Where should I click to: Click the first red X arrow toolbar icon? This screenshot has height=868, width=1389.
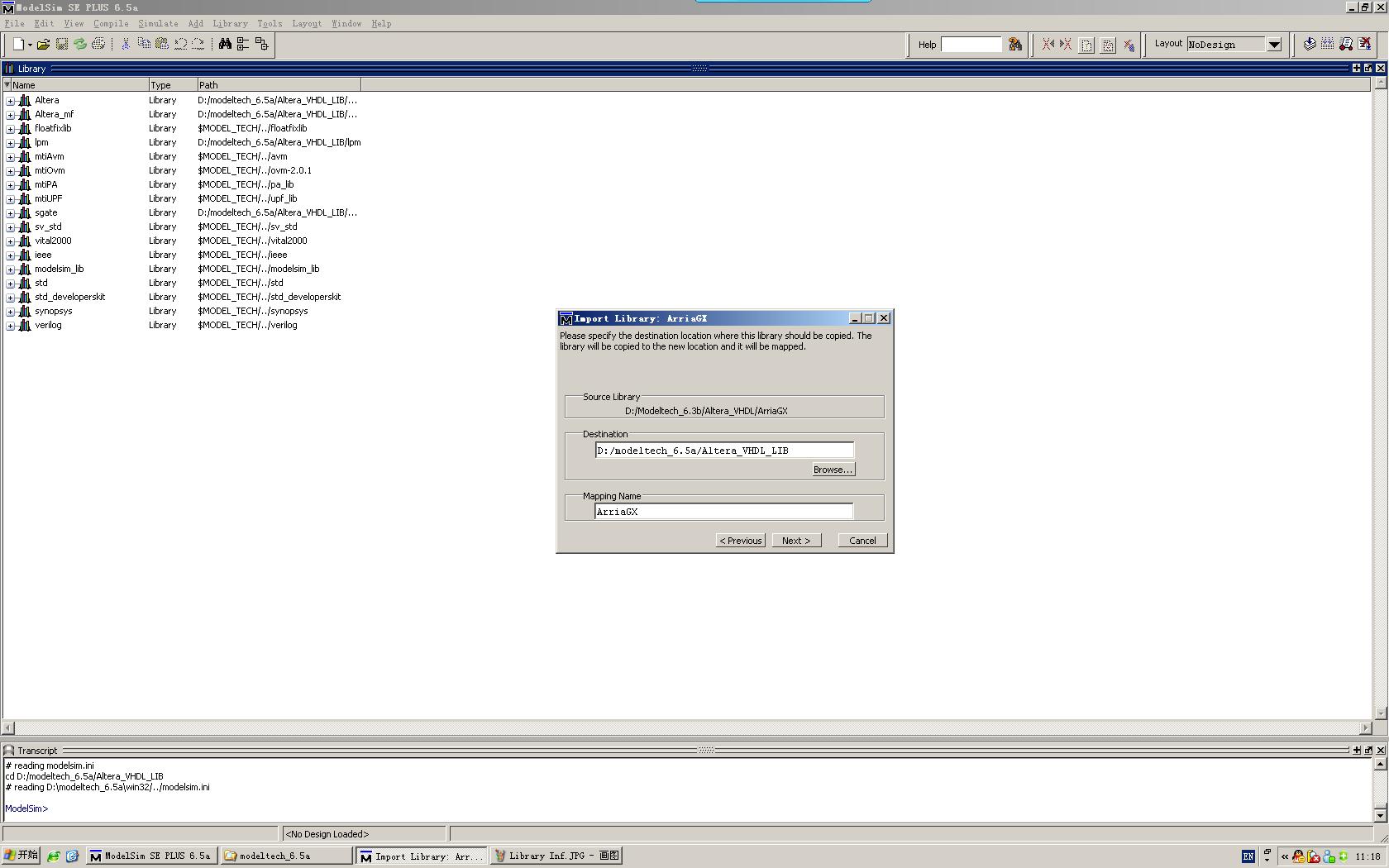(1048, 45)
